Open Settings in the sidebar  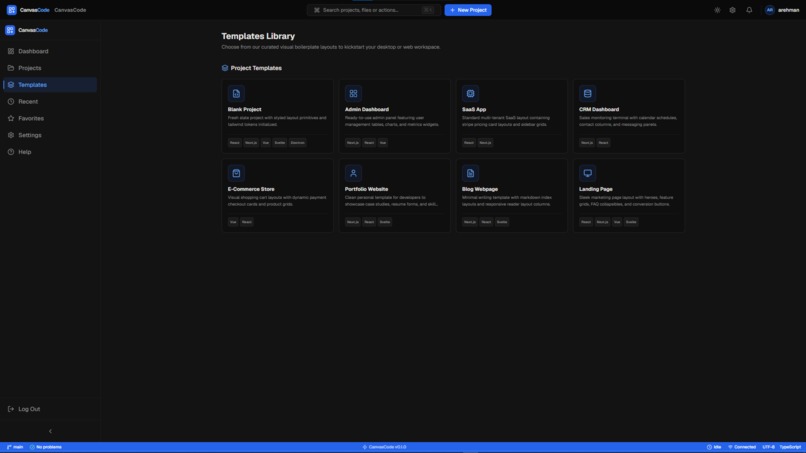click(x=50, y=135)
